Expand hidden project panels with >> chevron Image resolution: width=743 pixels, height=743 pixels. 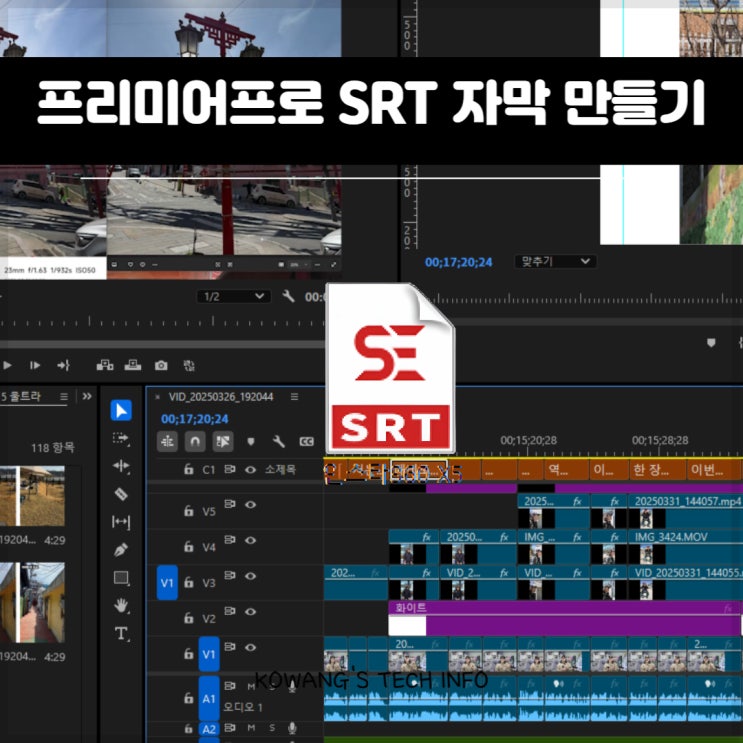87,396
